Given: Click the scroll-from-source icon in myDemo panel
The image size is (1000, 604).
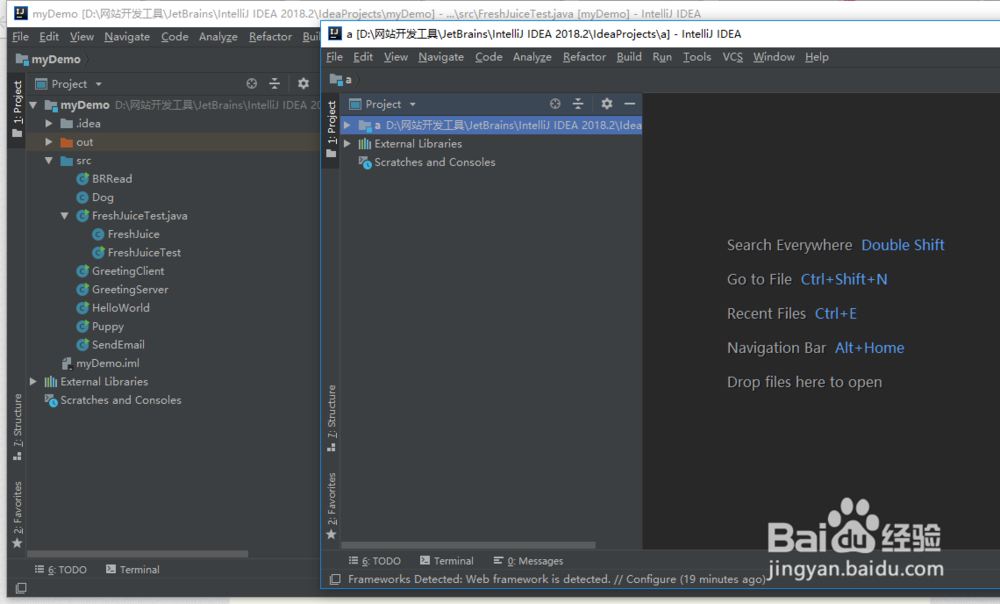Looking at the screenshot, I should pos(251,84).
